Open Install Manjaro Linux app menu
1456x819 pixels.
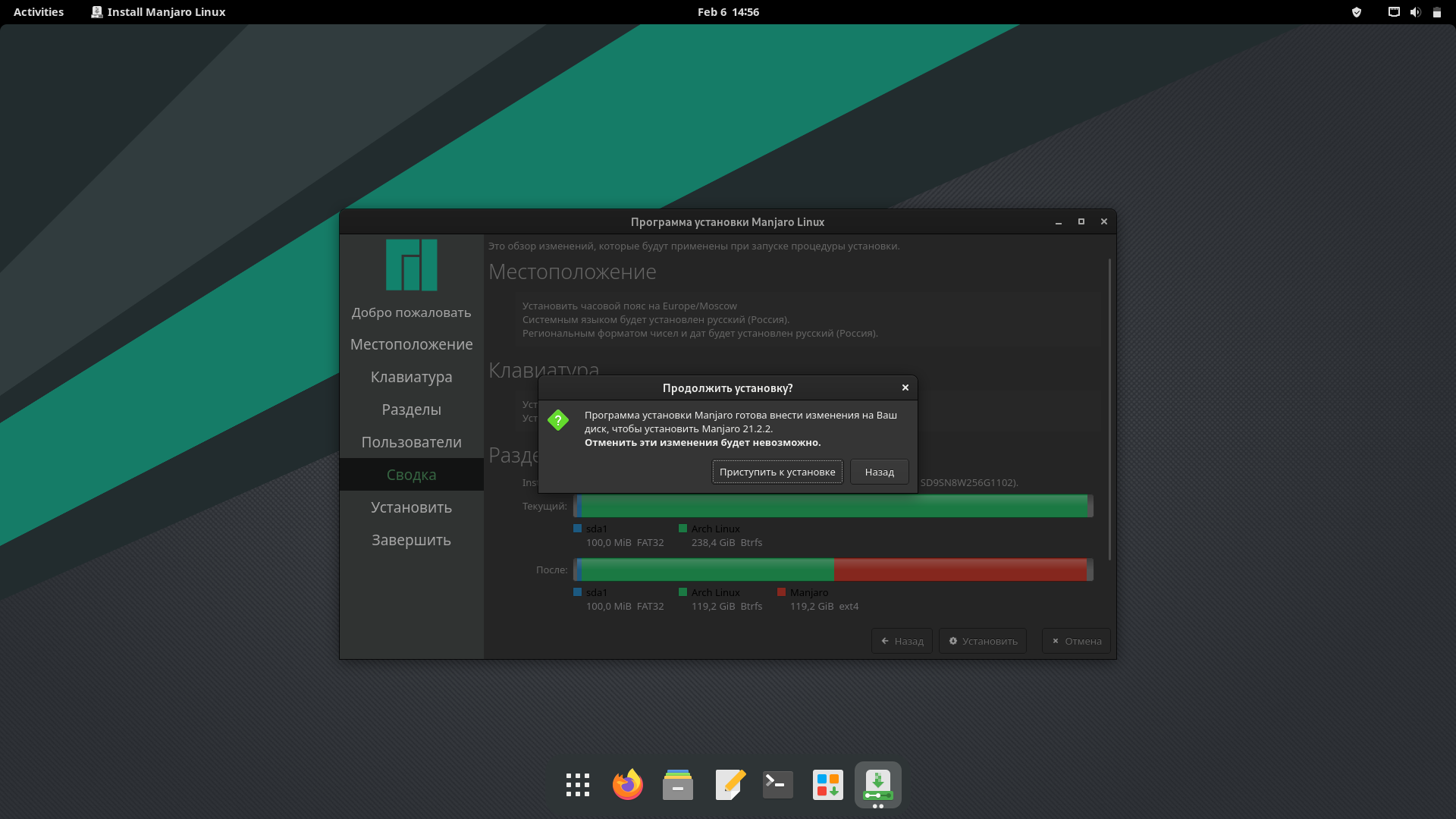[x=158, y=12]
